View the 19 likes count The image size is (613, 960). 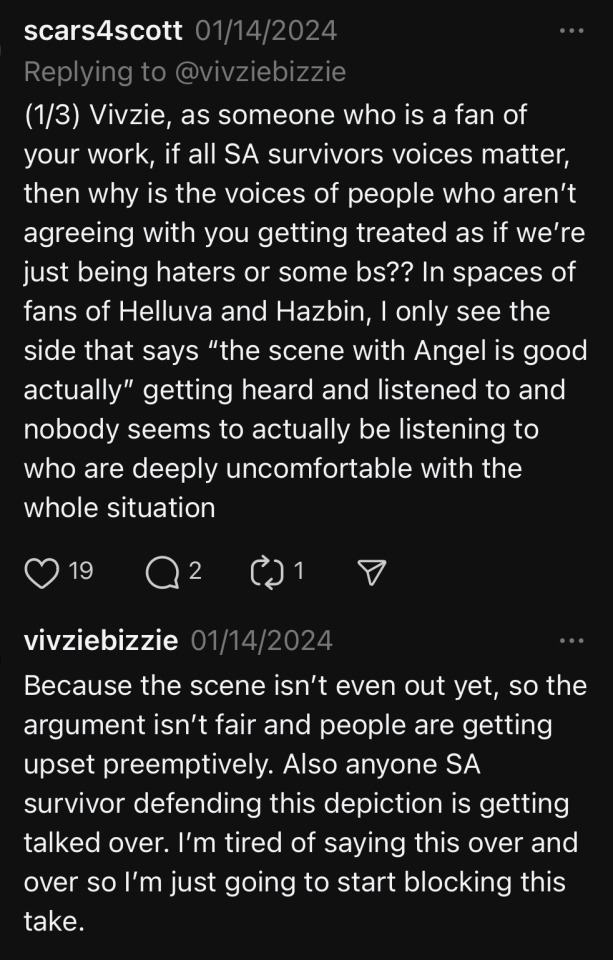pos(81,571)
